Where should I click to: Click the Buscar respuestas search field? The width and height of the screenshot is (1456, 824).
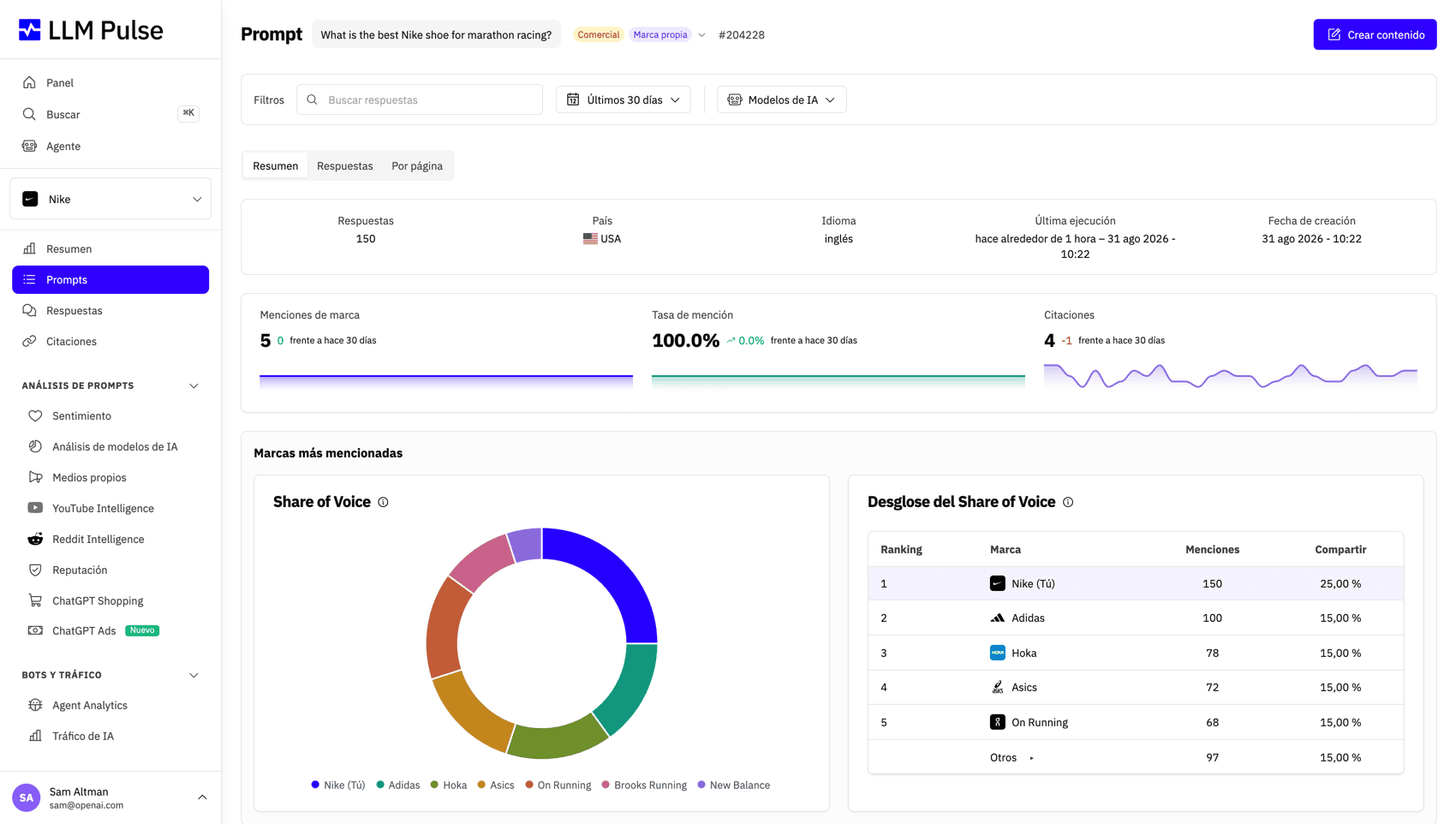420,99
